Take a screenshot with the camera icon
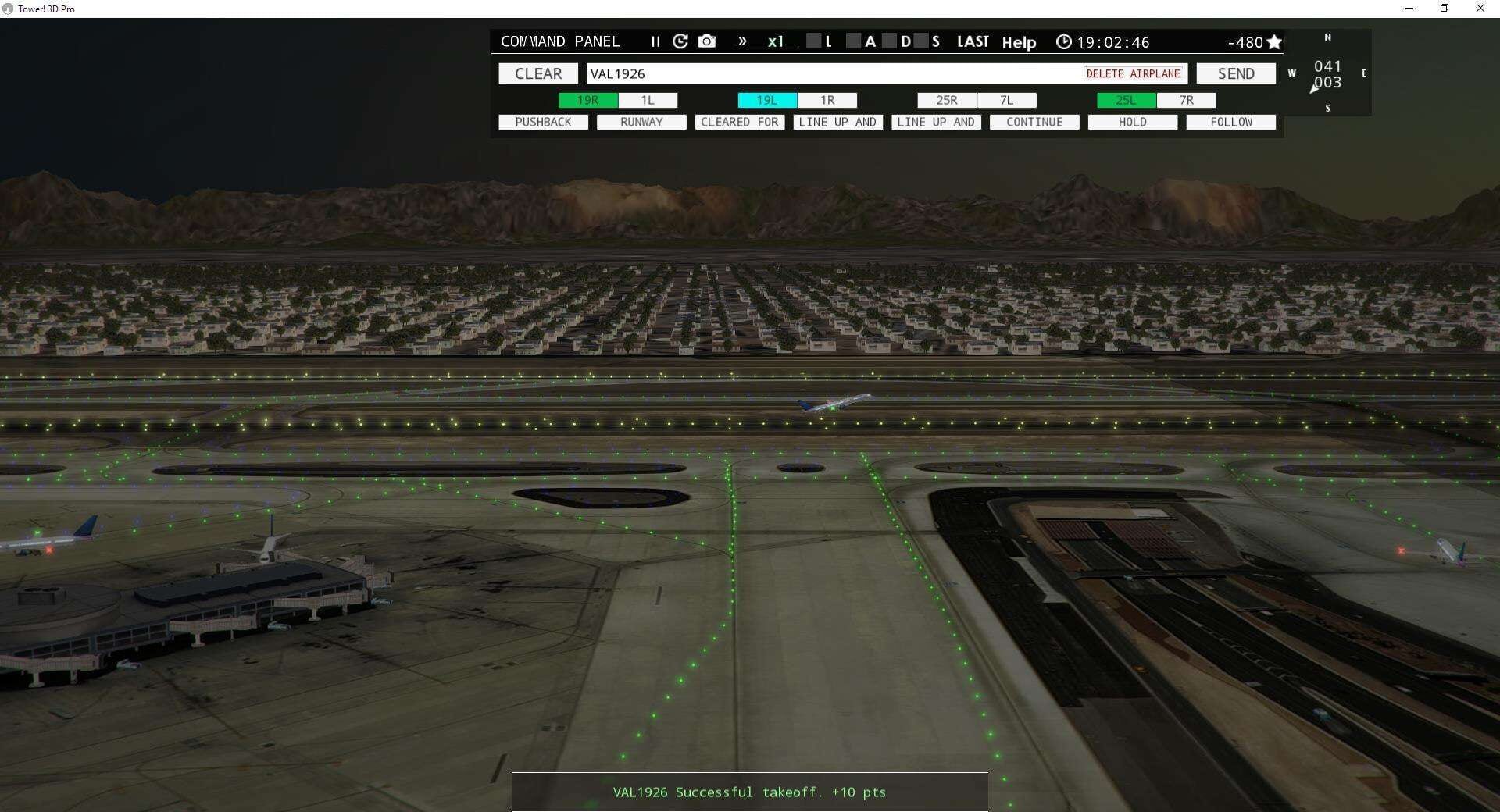Viewport: 1500px width, 812px height. tap(705, 41)
